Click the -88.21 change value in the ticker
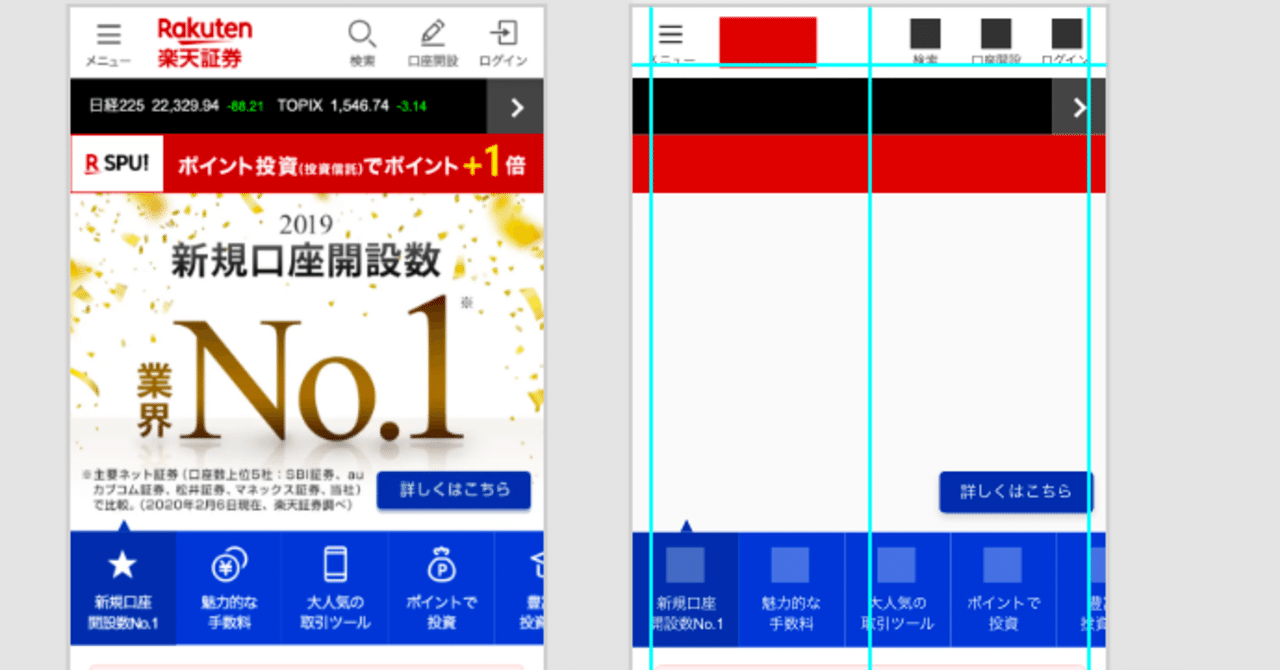 [244, 107]
